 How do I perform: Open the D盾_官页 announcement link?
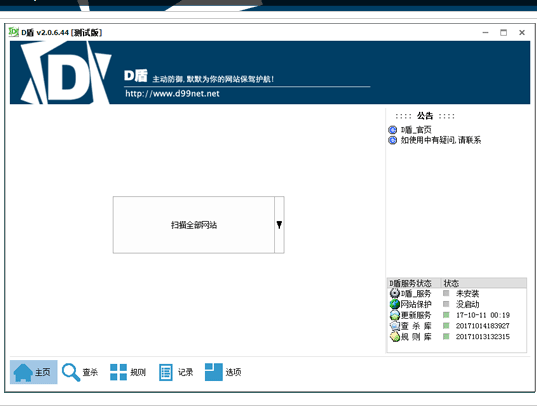(x=416, y=130)
